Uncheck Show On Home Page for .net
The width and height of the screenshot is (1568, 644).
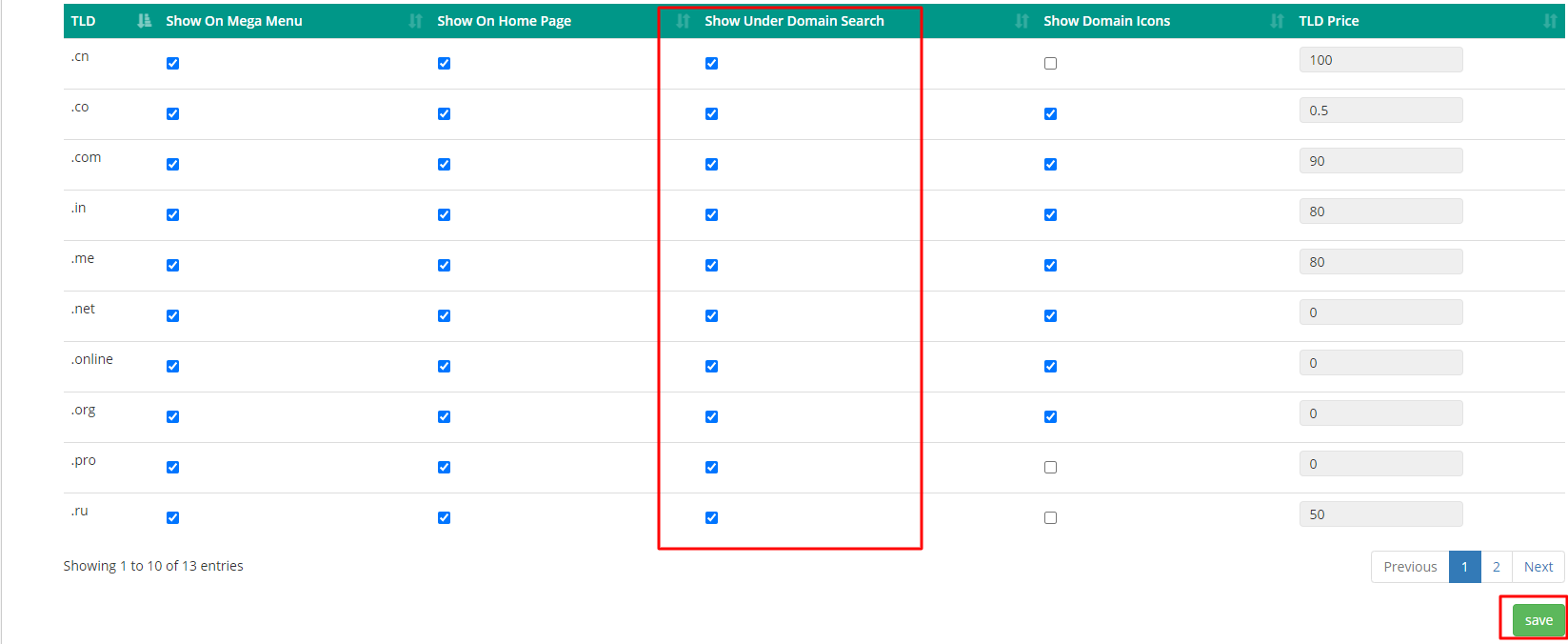(444, 316)
